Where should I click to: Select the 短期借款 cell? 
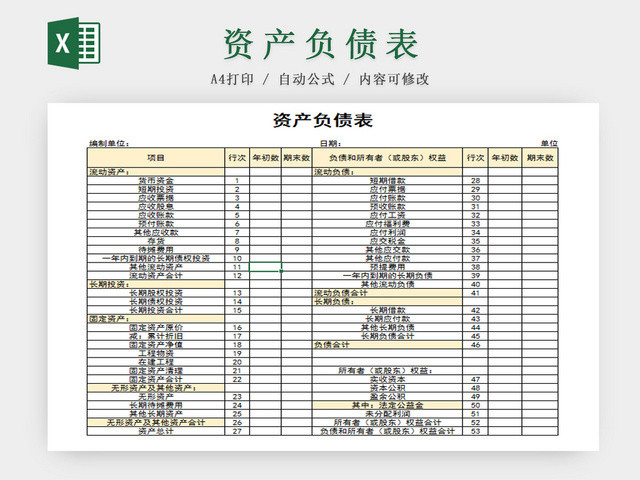tap(387, 180)
